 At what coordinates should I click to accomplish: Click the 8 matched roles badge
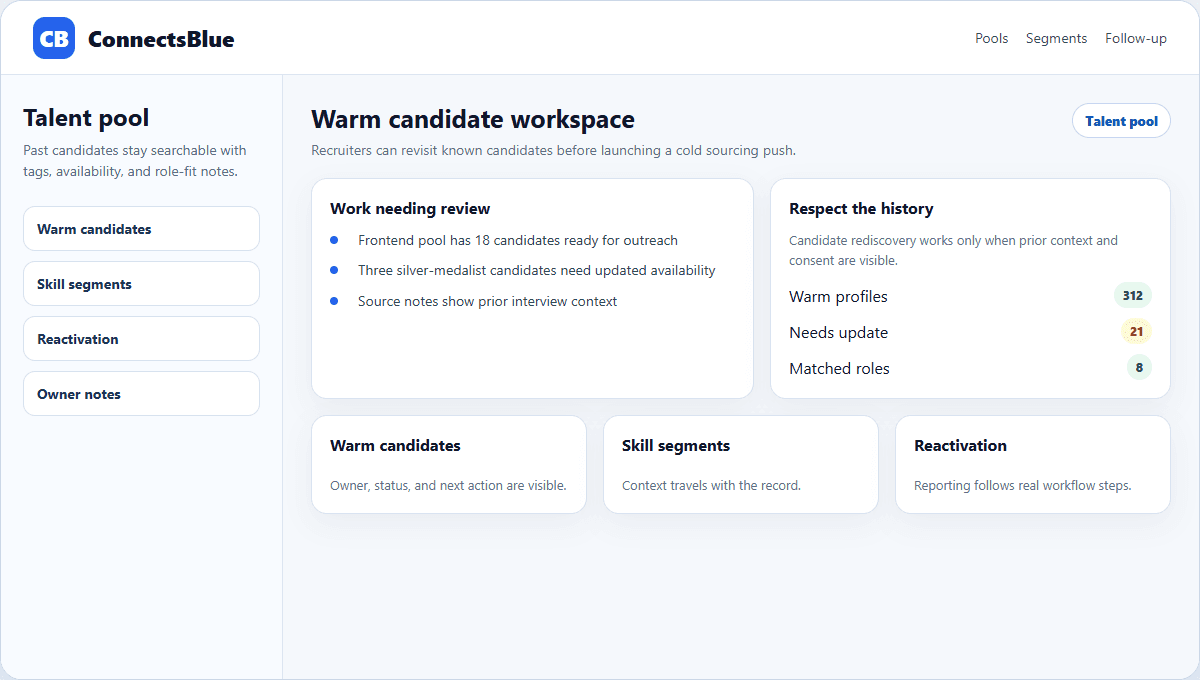(1139, 367)
